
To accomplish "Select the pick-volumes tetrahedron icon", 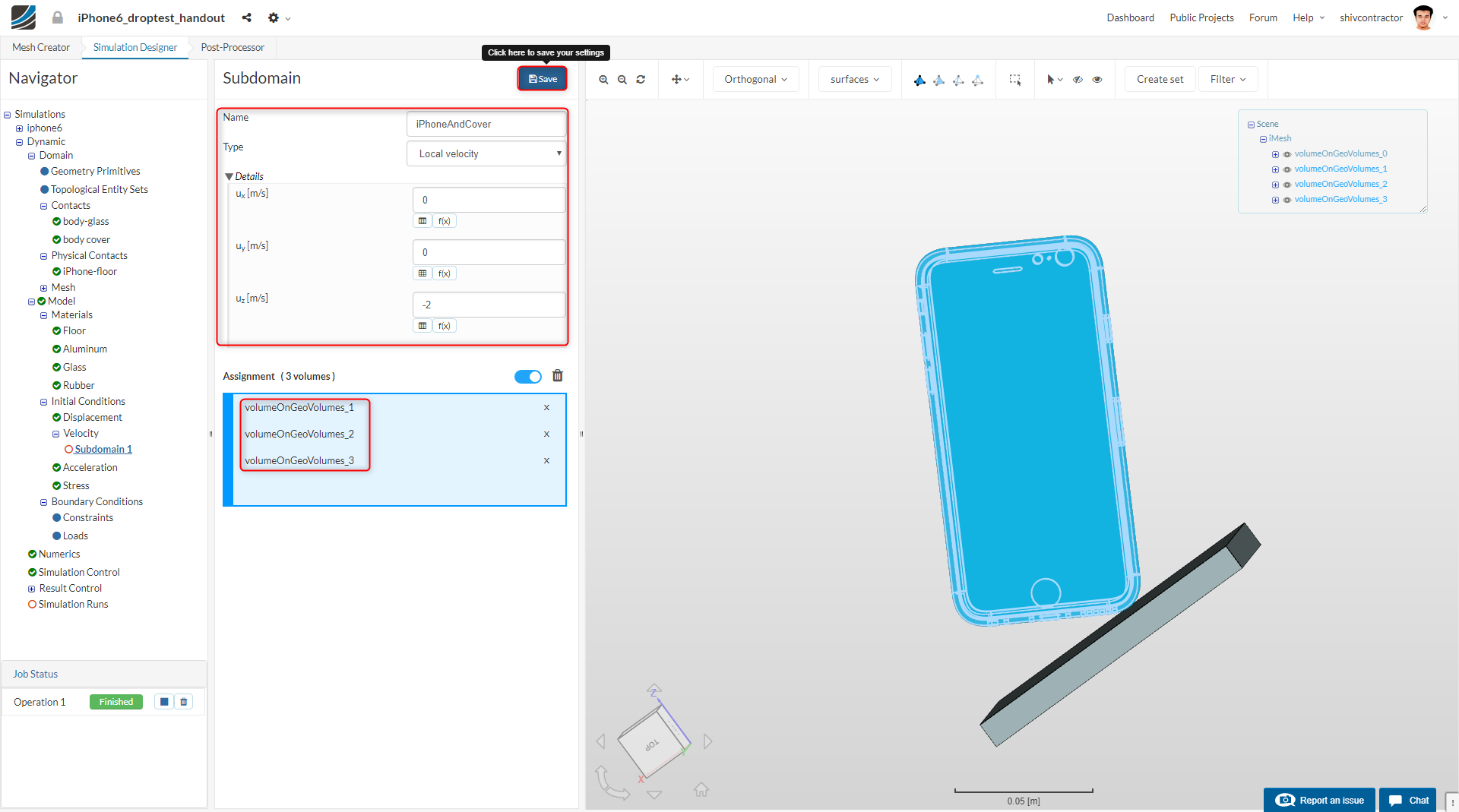I will pos(919,80).
